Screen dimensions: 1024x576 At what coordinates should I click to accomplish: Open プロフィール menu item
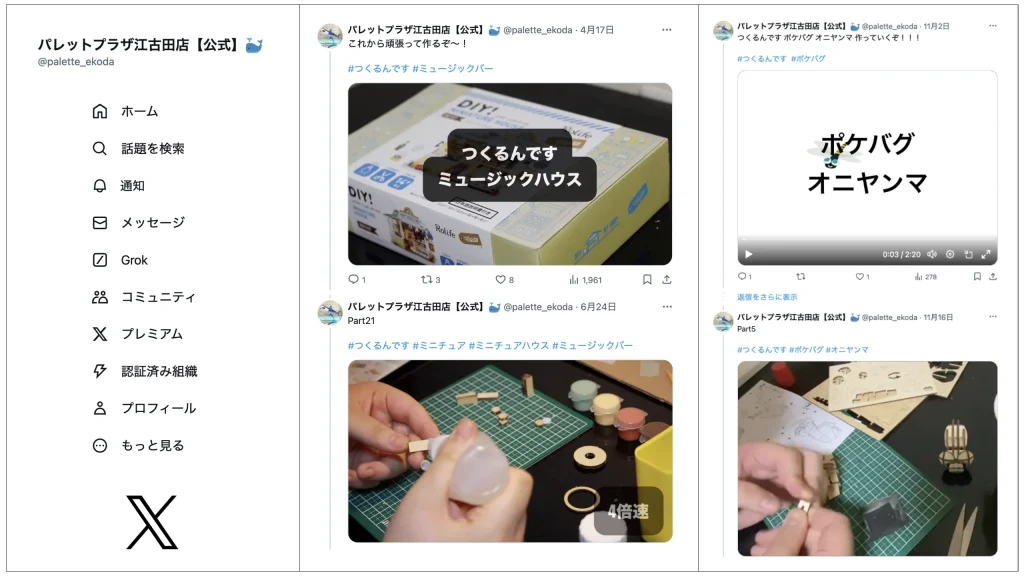coord(144,408)
